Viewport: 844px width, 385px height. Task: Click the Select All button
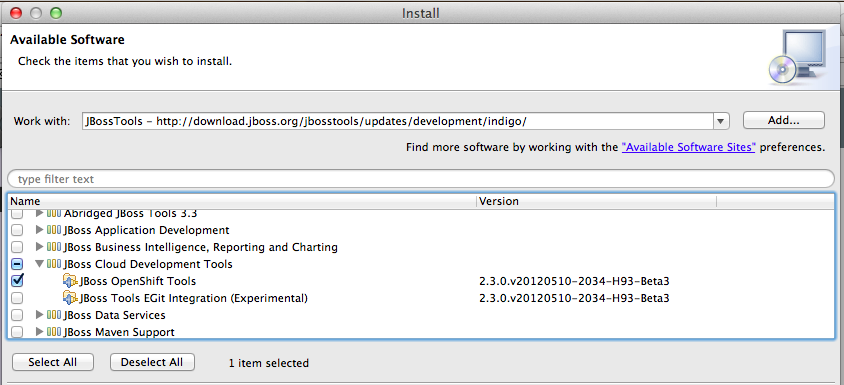click(53, 362)
